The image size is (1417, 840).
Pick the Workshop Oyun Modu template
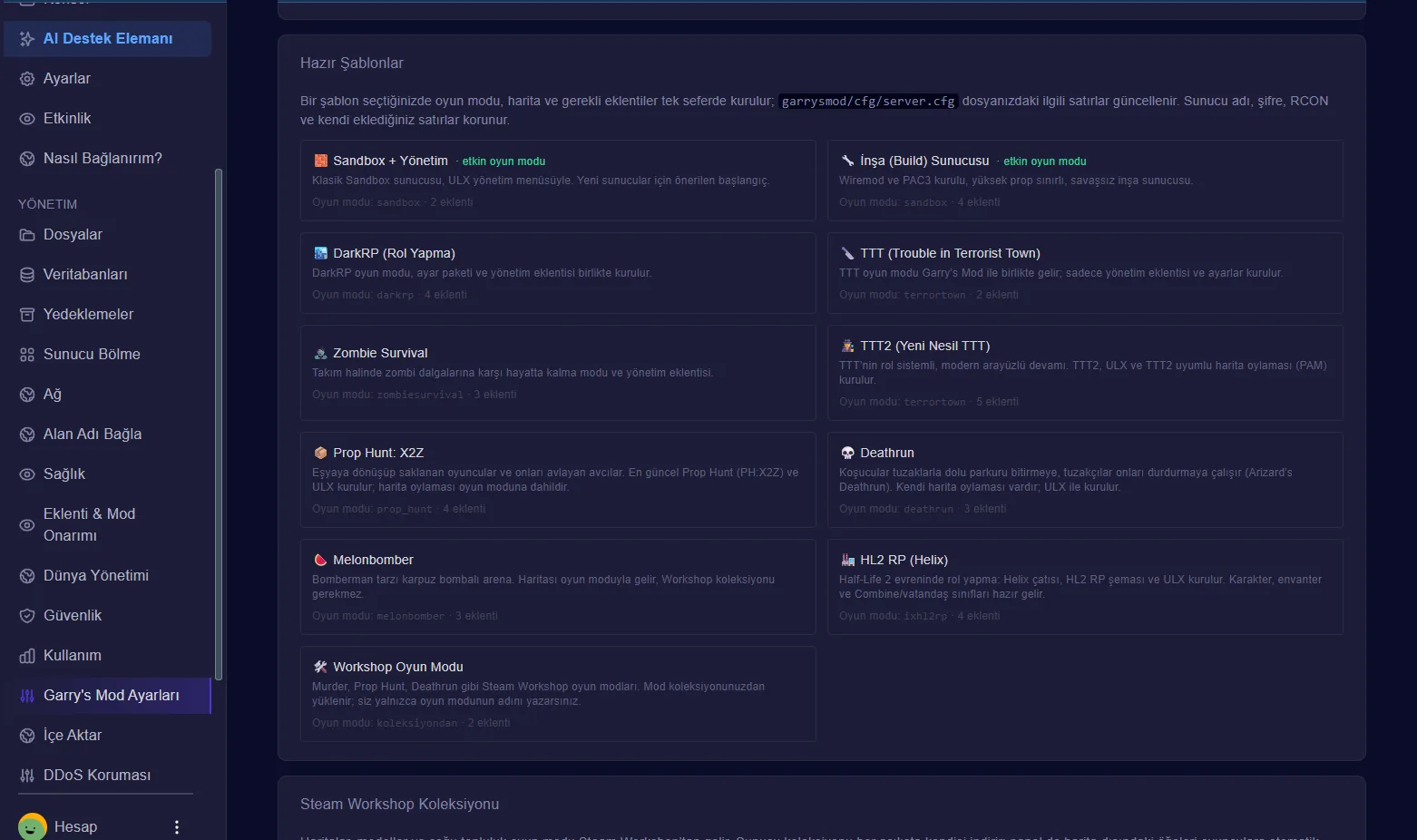pos(558,694)
